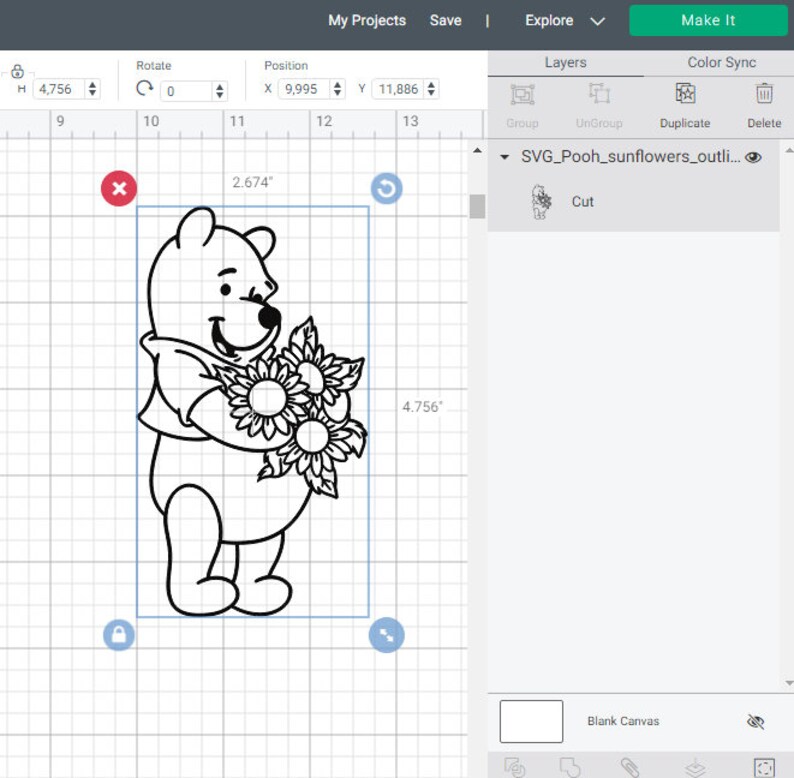Open My Projects
794x778 pixels.
[x=367, y=20]
